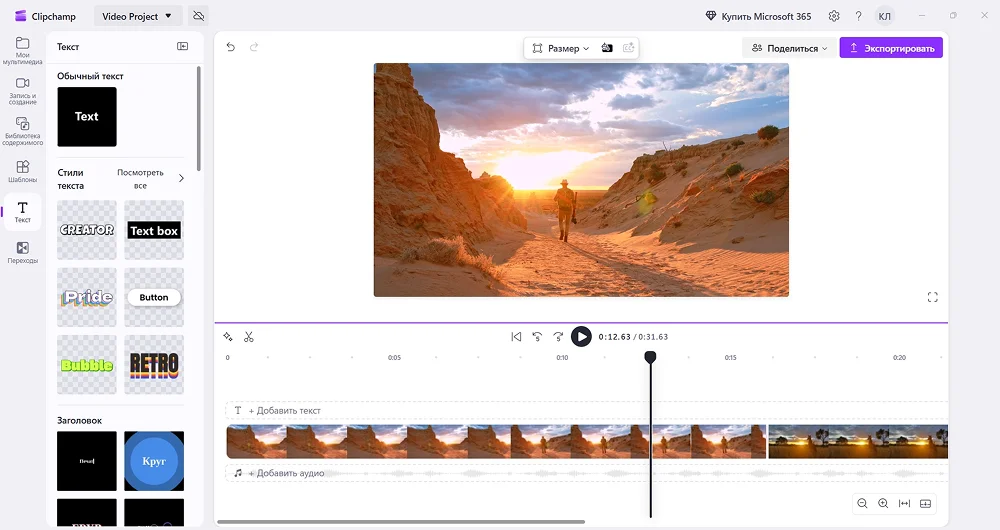Open the Share dropdown
The image size is (1000, 530).
[789, 48]
